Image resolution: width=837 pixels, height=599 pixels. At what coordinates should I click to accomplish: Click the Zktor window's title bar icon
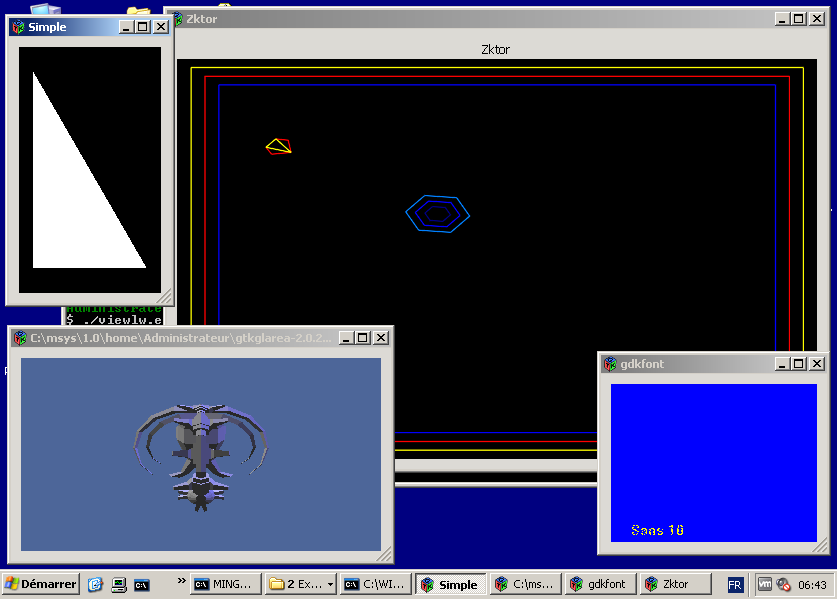[x=177, y=19]
